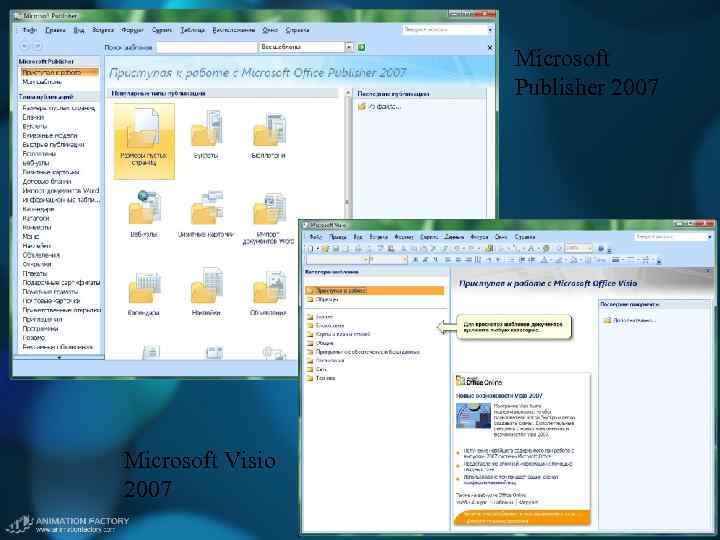The width and height of the screenshot is (720, 540).
Task: Expand the help question dropdown arrow in Visio
Action: (709, 236)
